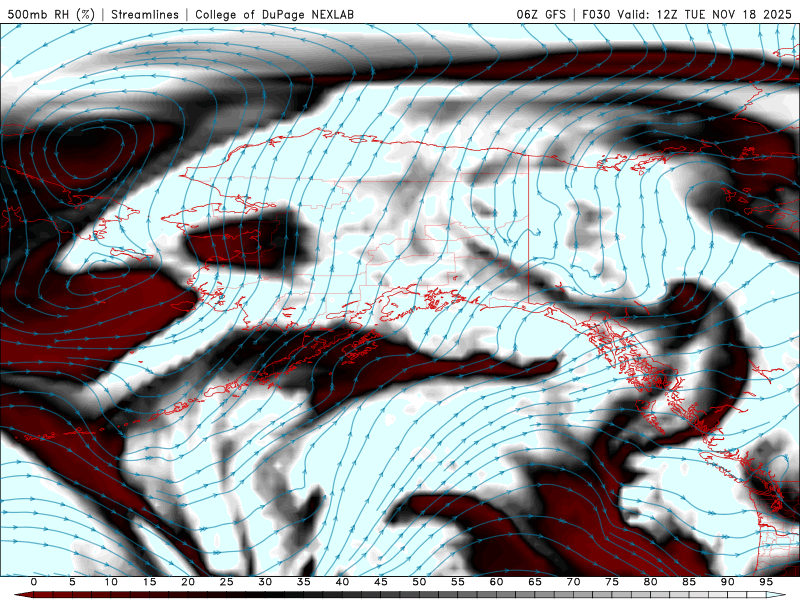
Task: Select the "Streamlines" header label
Action: pyautogui.click(x=145, y=14)
